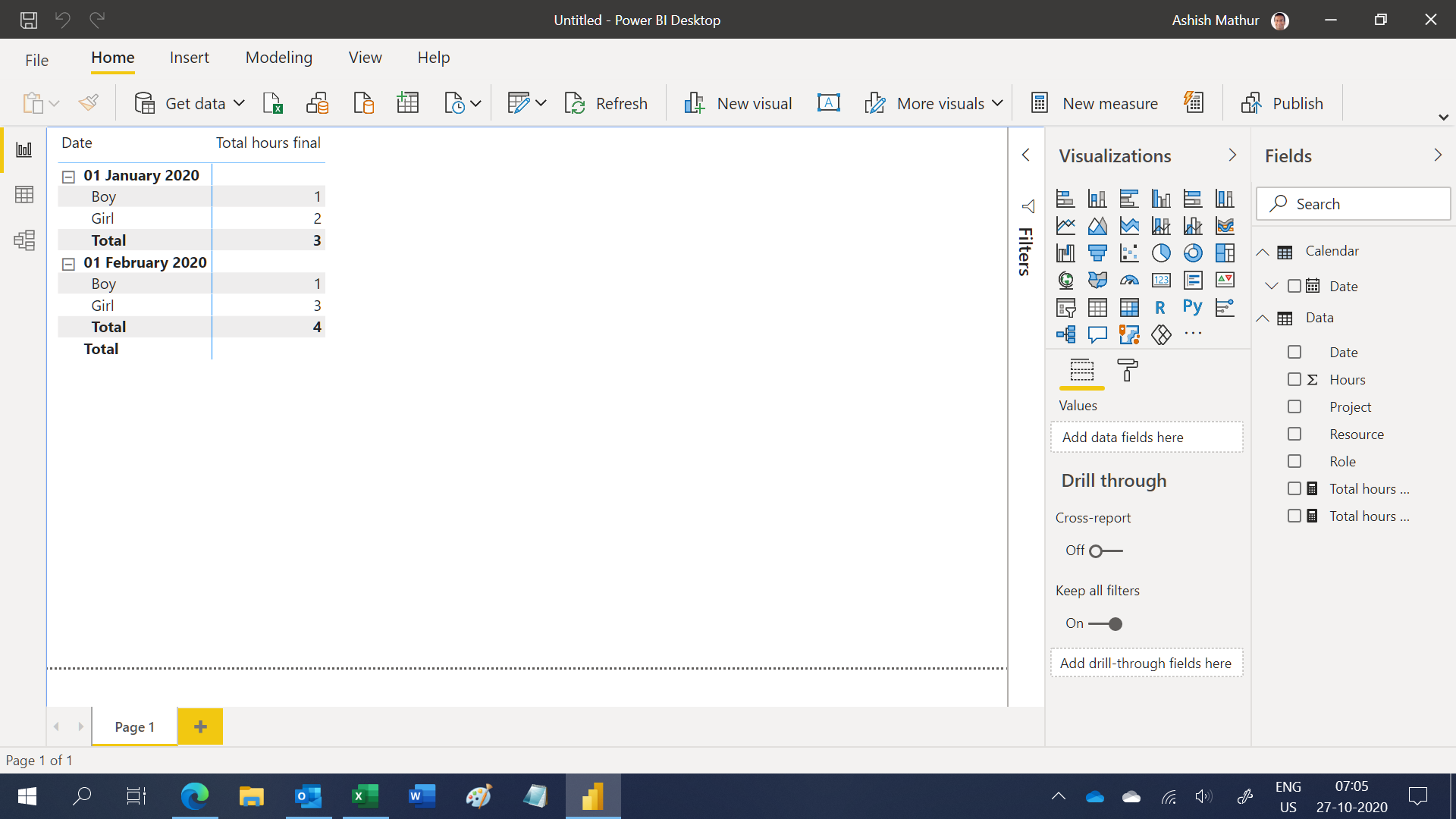The width and height of the screenshot is (1456, 819).
Task: Check the Resource field checkbox
Action: click(1294, 434)
